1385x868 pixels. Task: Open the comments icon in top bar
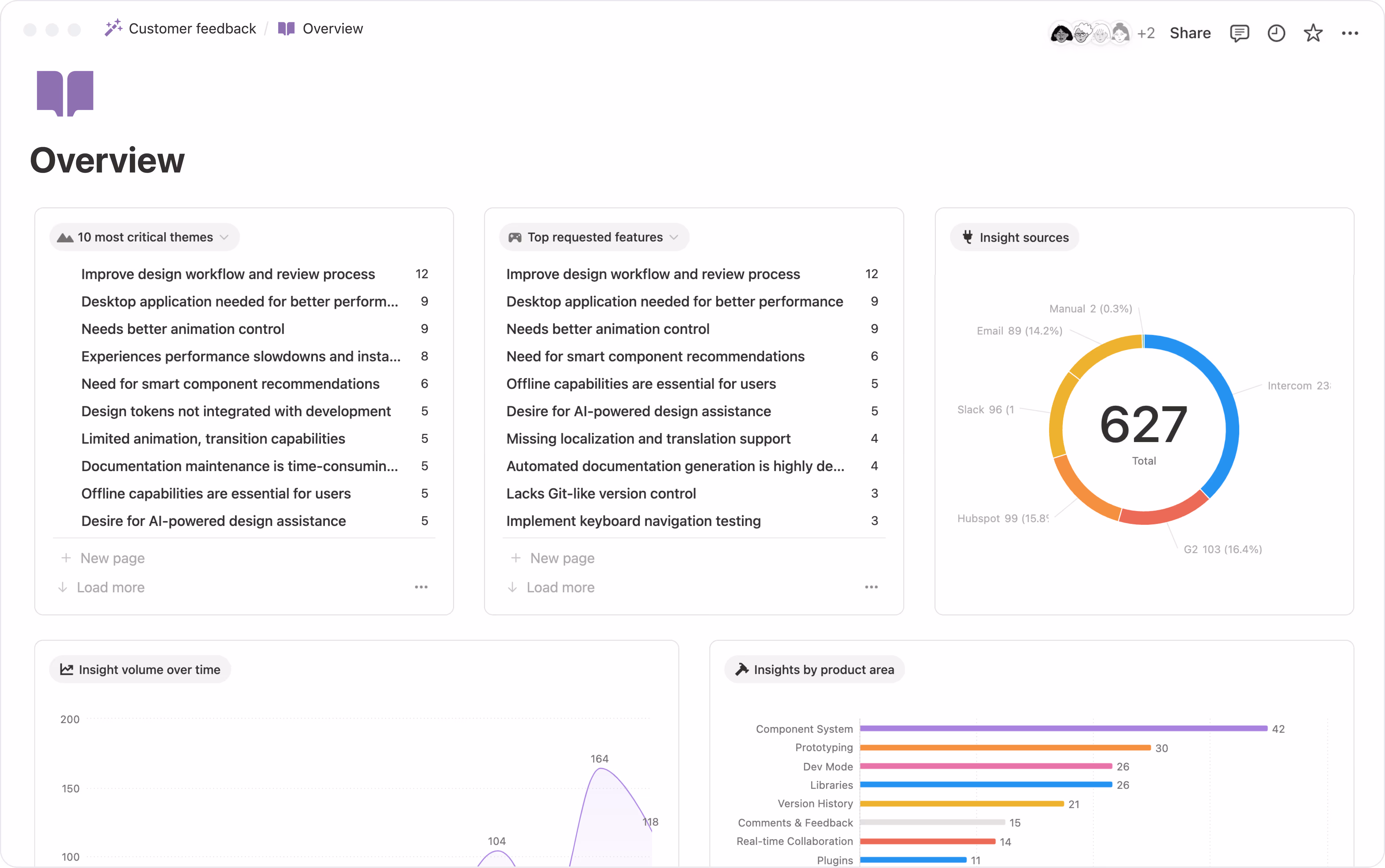tap(1239, 33)
